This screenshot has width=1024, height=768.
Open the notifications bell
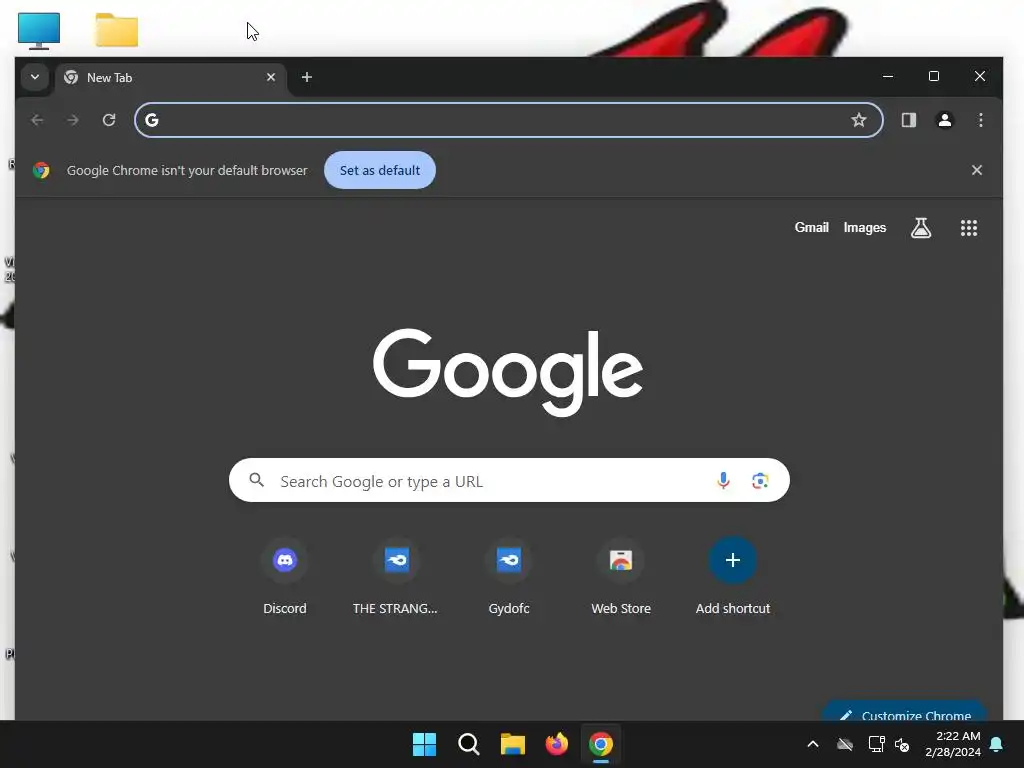[997, 744]
